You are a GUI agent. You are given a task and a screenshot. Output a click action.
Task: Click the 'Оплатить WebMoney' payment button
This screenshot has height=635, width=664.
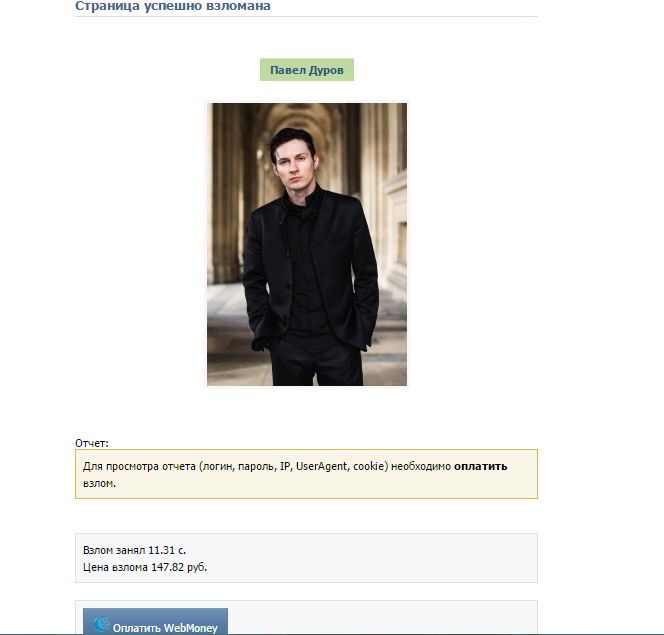pyautogui.click(x=155, y=621)
